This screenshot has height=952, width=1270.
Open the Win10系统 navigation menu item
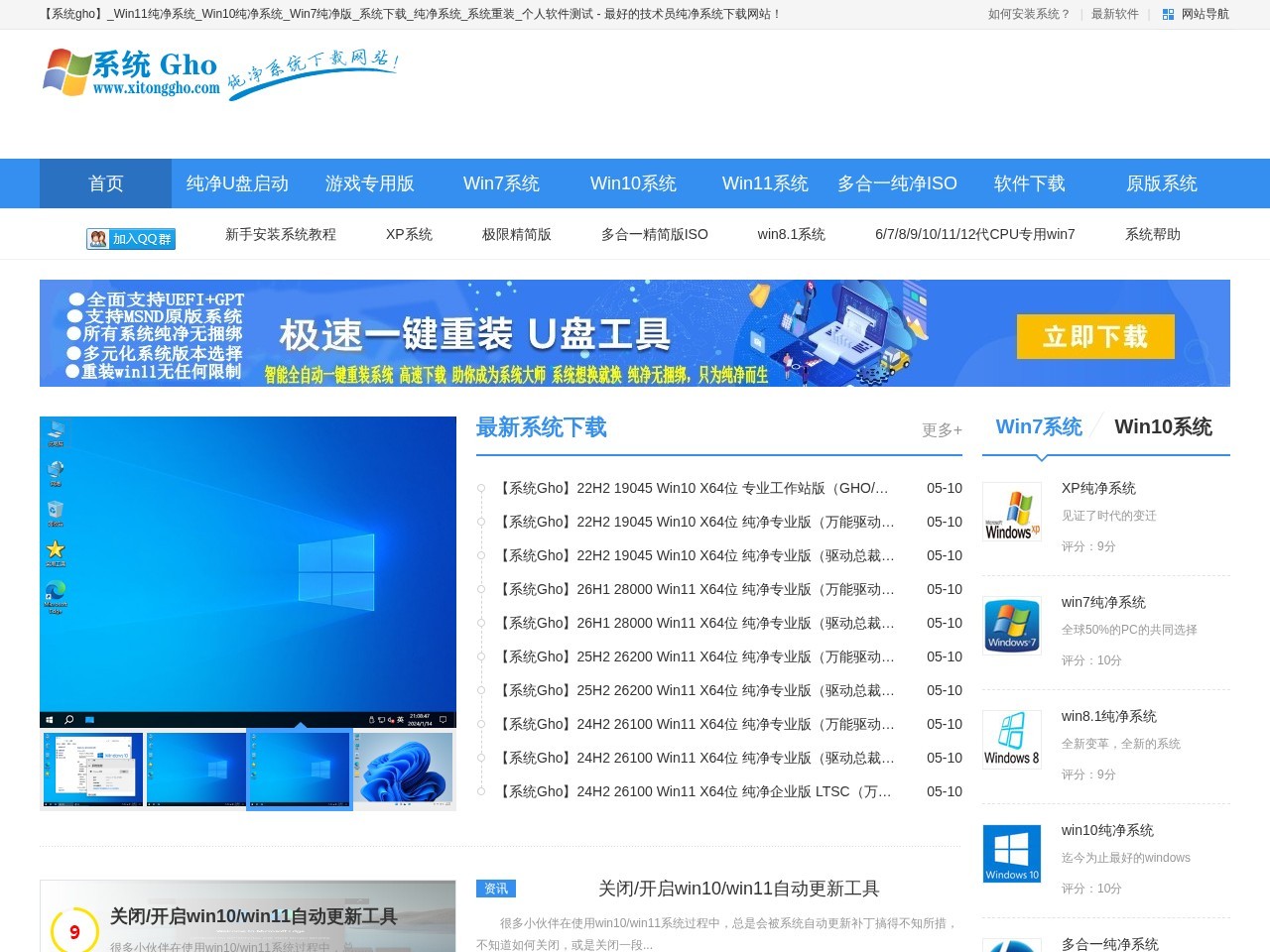pyautogui.click(x=633, y=183)
